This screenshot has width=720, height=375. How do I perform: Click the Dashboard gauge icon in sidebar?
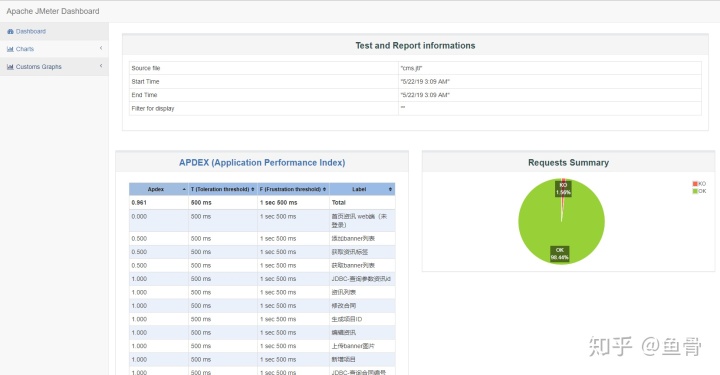point(10,32)
